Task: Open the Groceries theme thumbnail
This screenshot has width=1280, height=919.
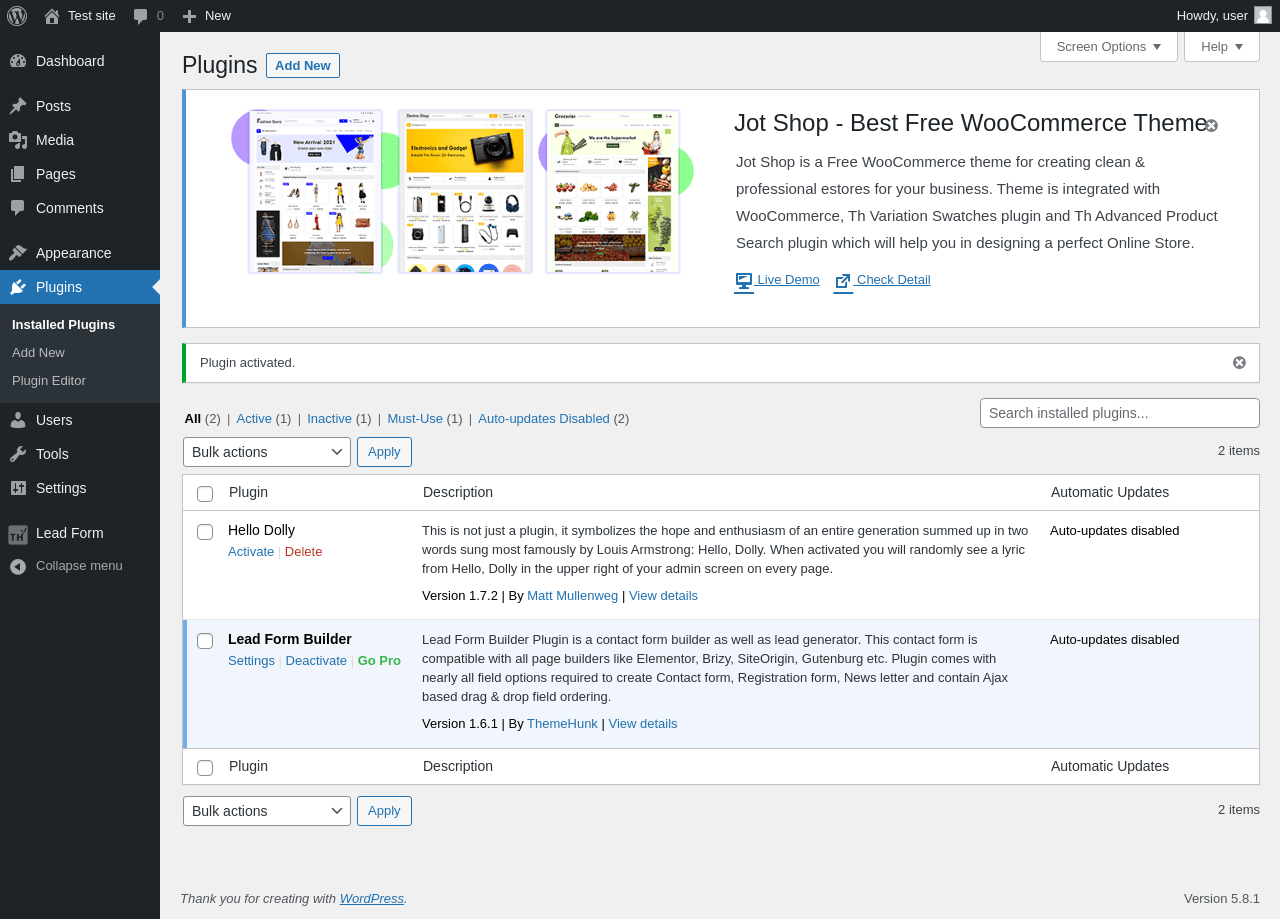Action: click(613, 191)
